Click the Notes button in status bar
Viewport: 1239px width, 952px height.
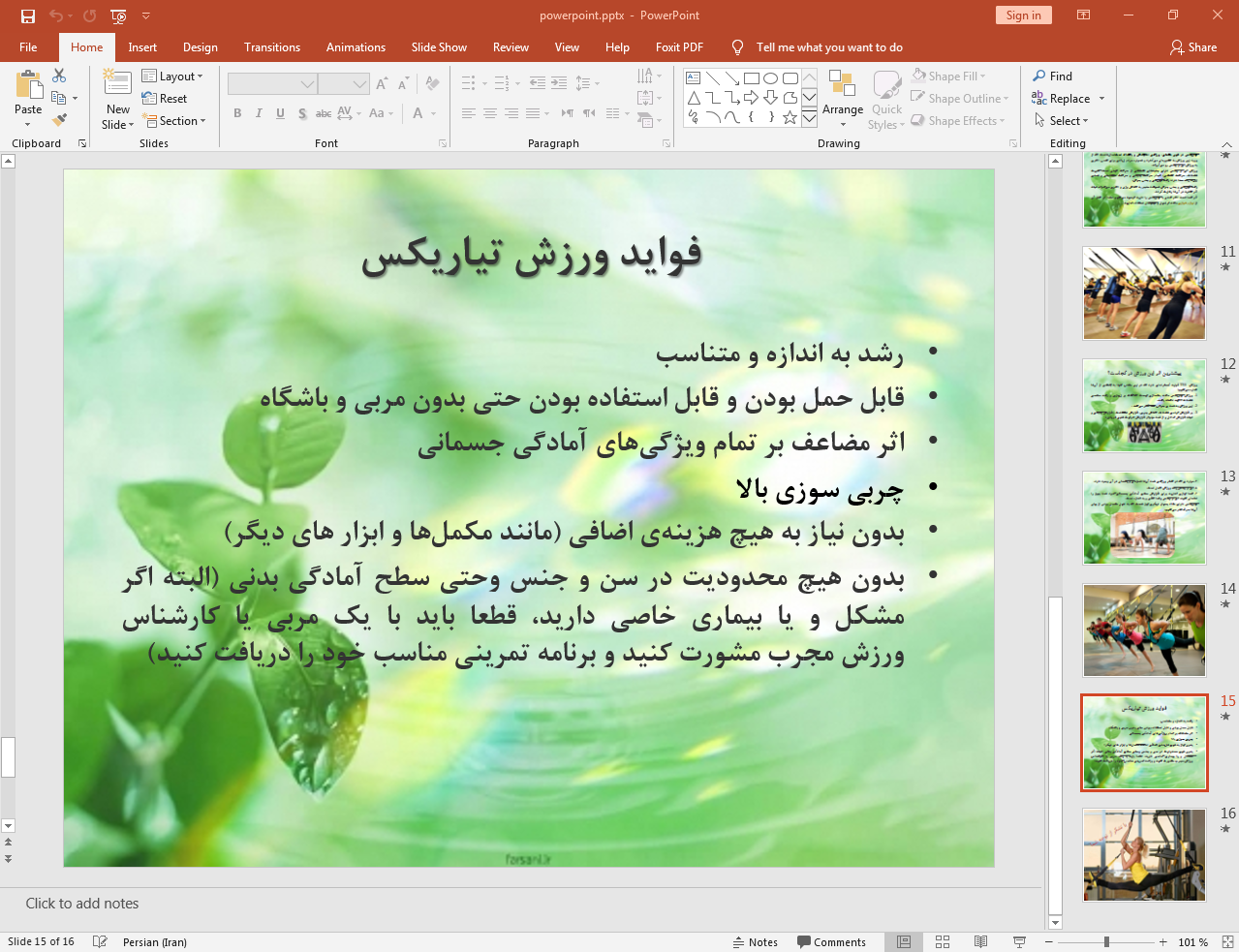[x=756, y=942]
